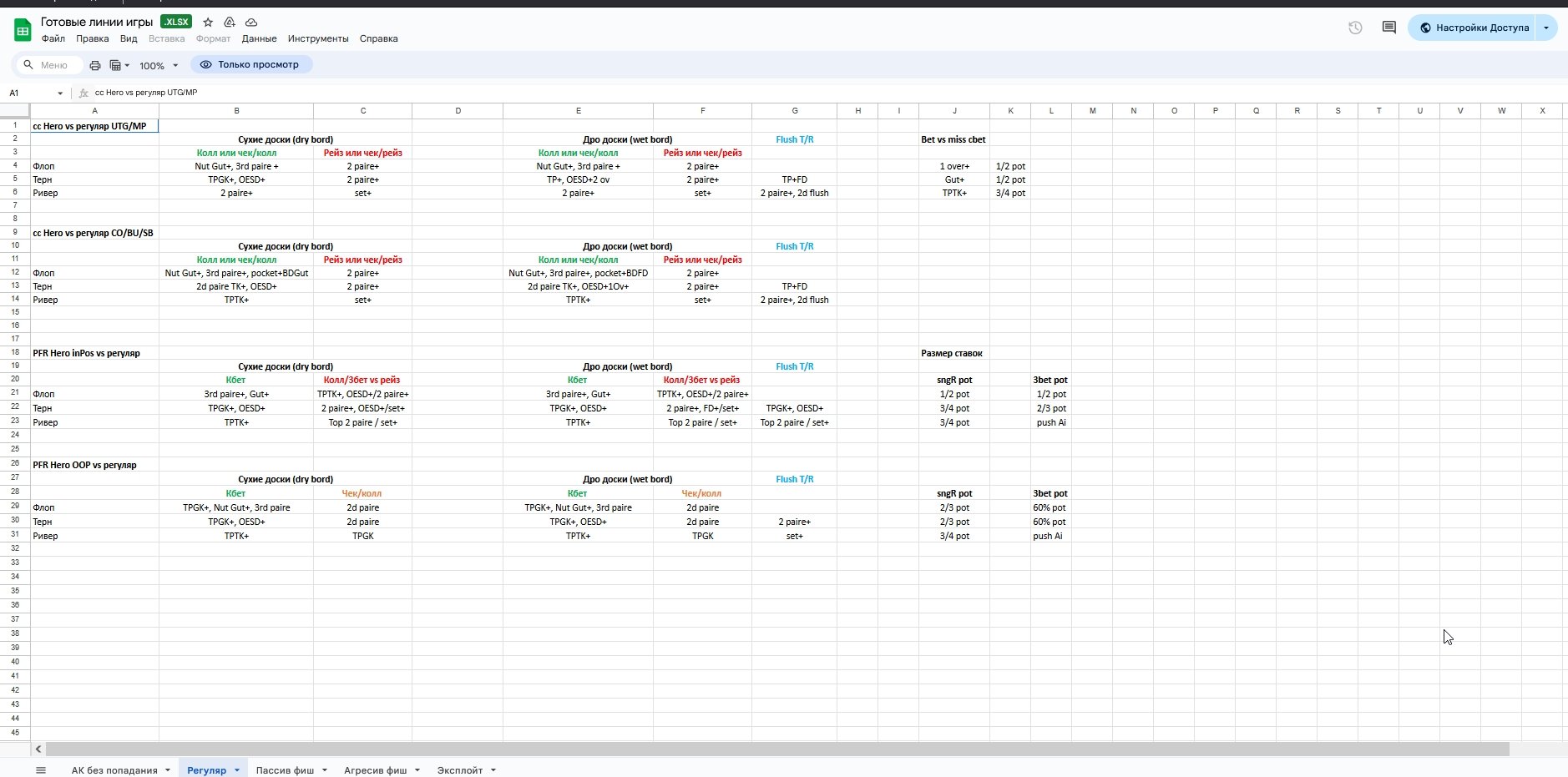The height and width of the screenshot is (777, 1568).
Task: Open the Файл menu
Action: click(53, 38)
